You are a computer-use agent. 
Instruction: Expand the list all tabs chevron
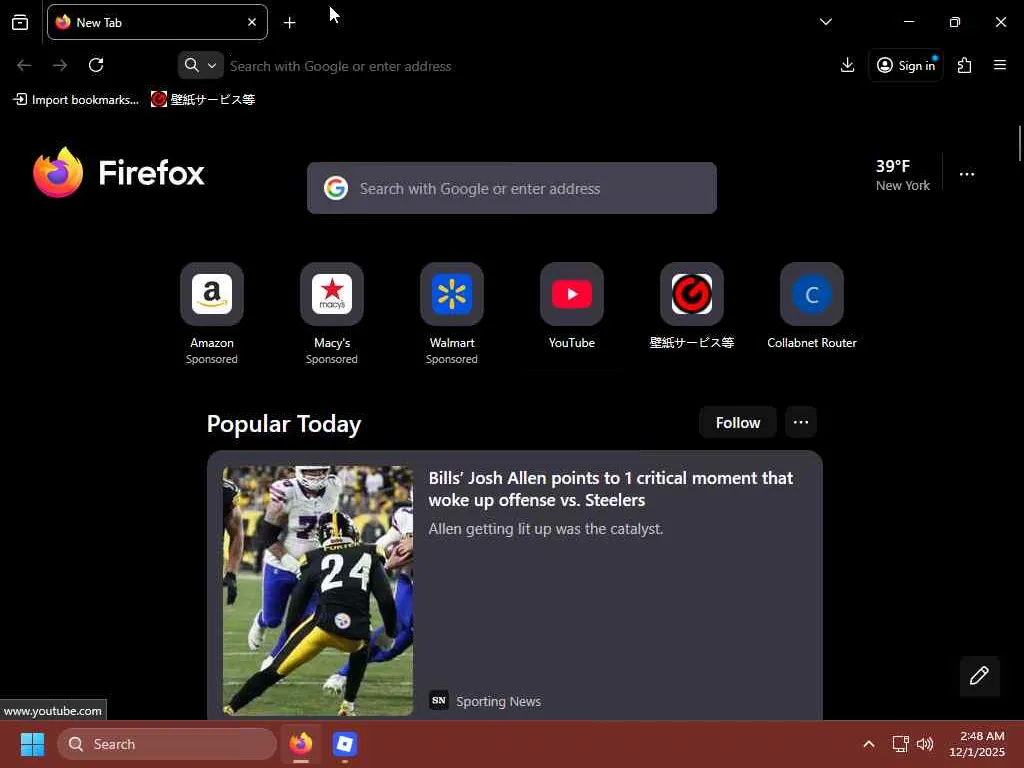click(x=825, y=22)
